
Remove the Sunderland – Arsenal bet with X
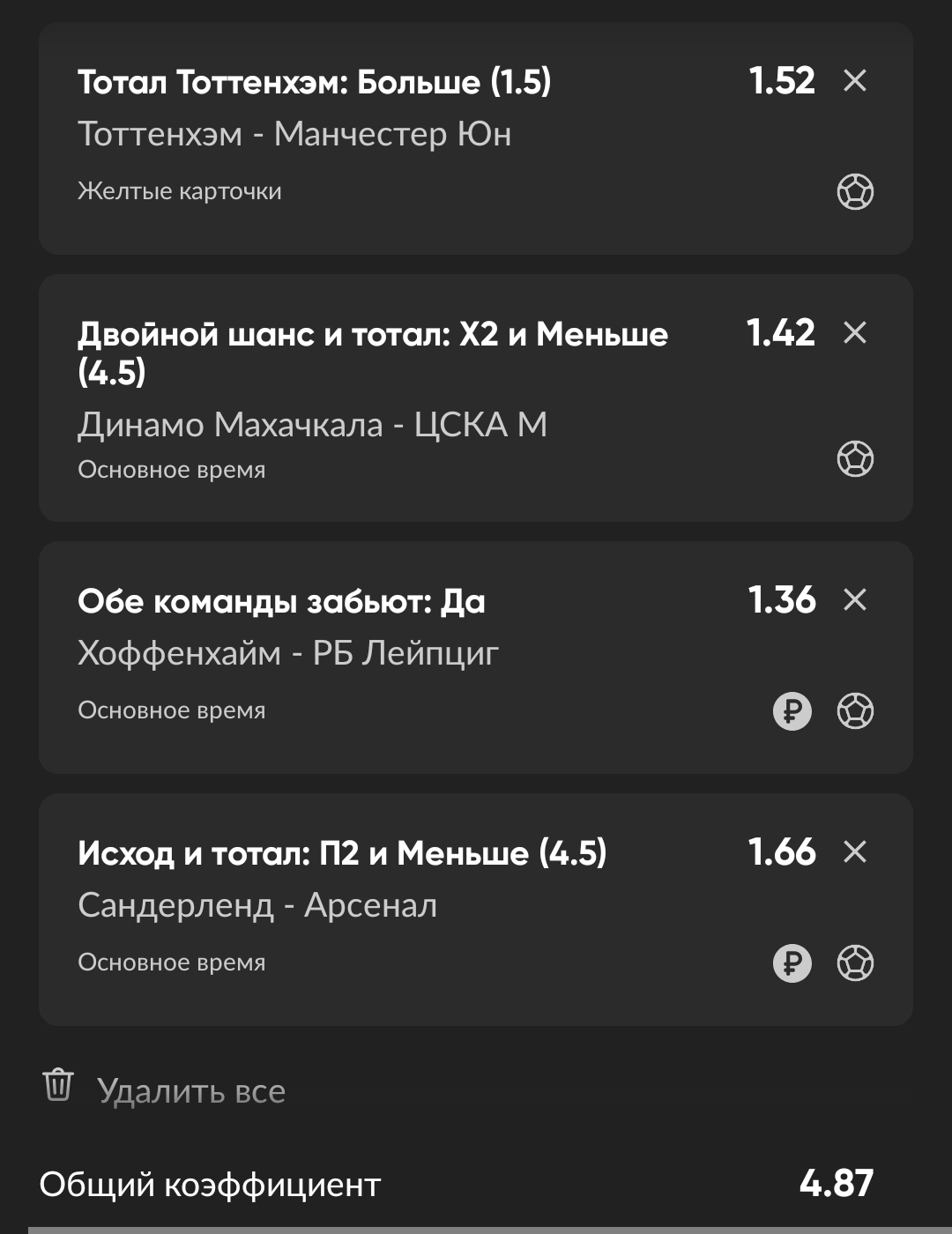point(855,852)
